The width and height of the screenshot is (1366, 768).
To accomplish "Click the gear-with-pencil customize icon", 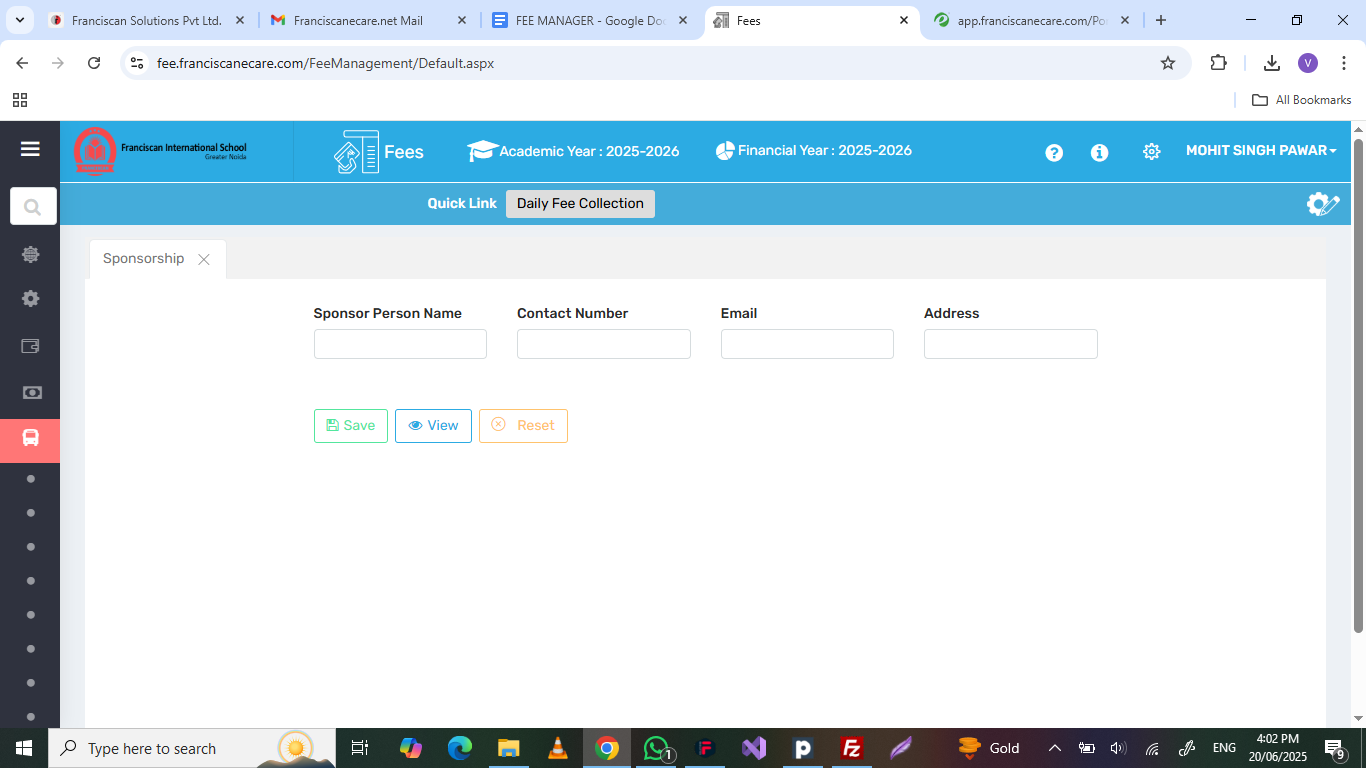I will 1322,204.
